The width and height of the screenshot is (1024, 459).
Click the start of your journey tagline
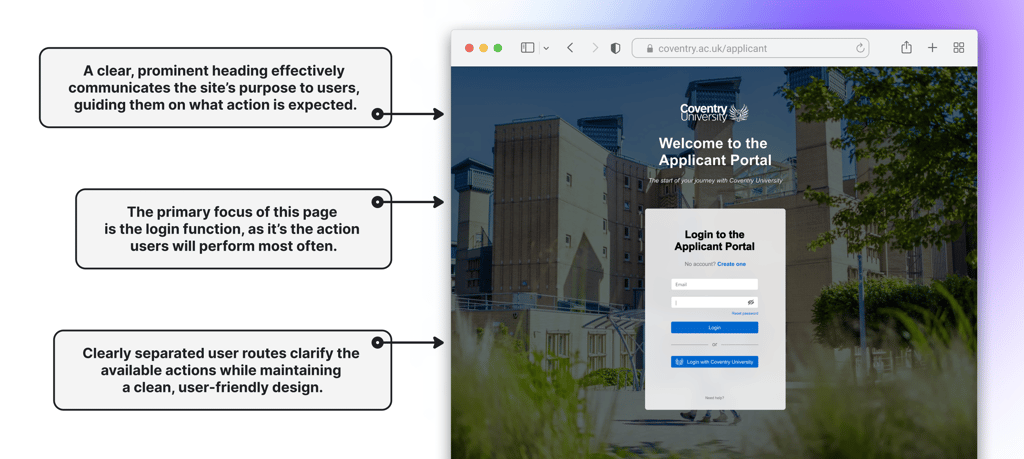(x=715, y=180)
